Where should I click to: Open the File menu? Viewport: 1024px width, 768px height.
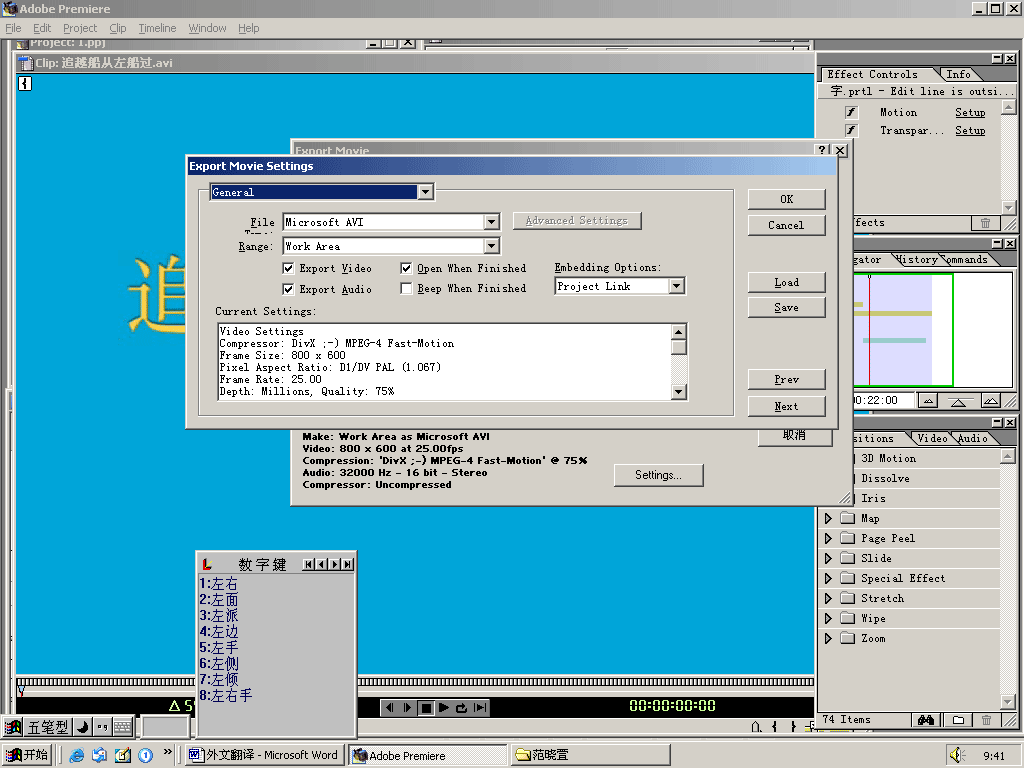pos(13,28)
